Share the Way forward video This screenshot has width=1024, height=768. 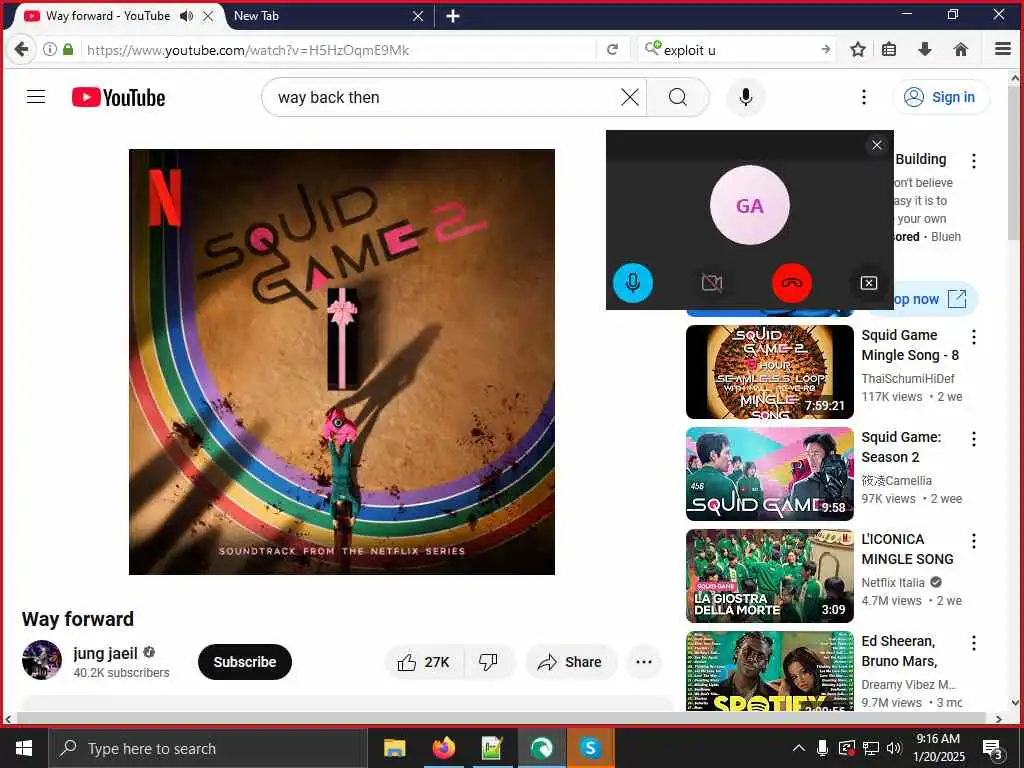pyautogui.click(x=569, y=662)
